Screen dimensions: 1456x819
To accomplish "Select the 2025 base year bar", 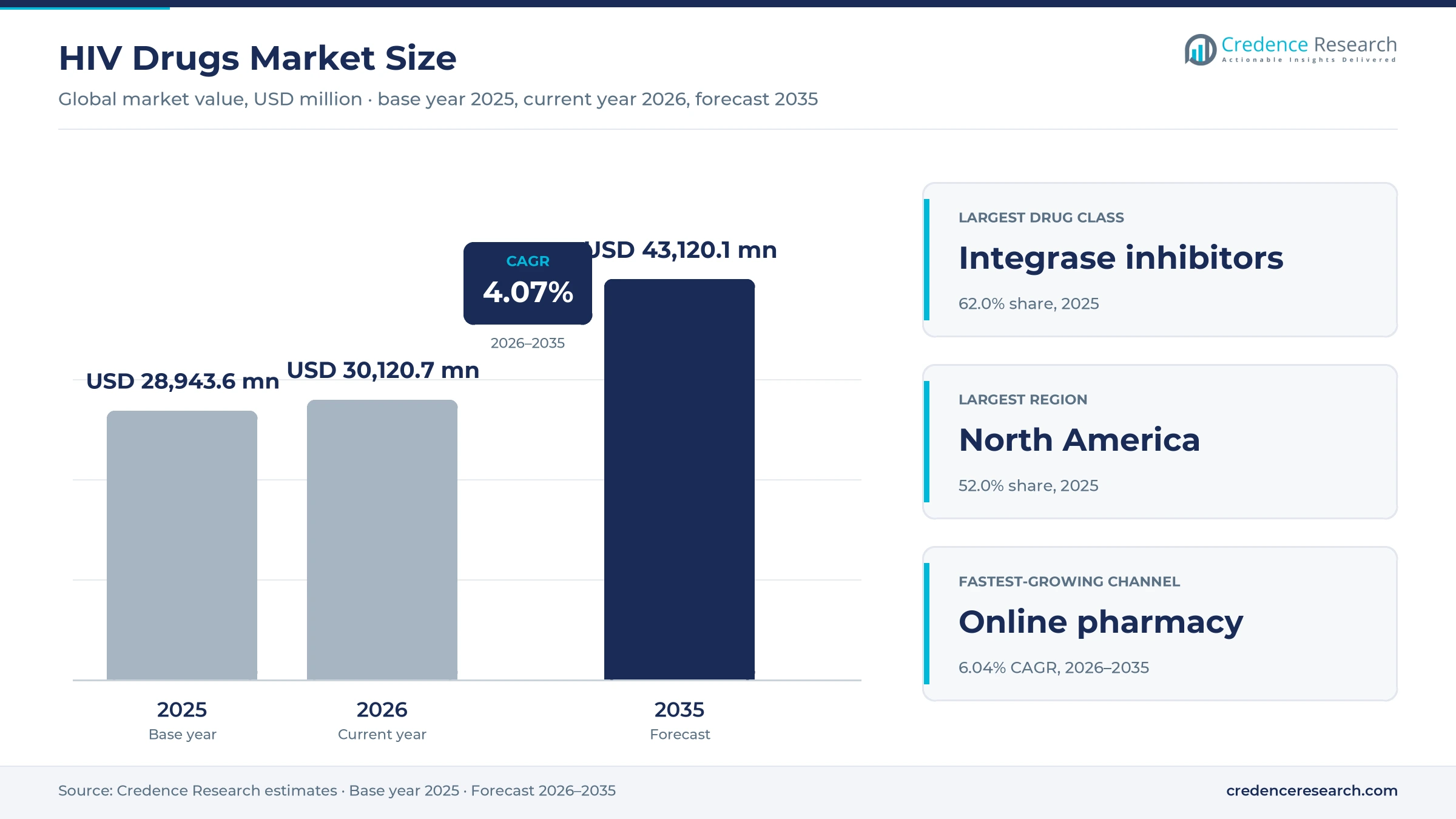I will tap(182, 545).
